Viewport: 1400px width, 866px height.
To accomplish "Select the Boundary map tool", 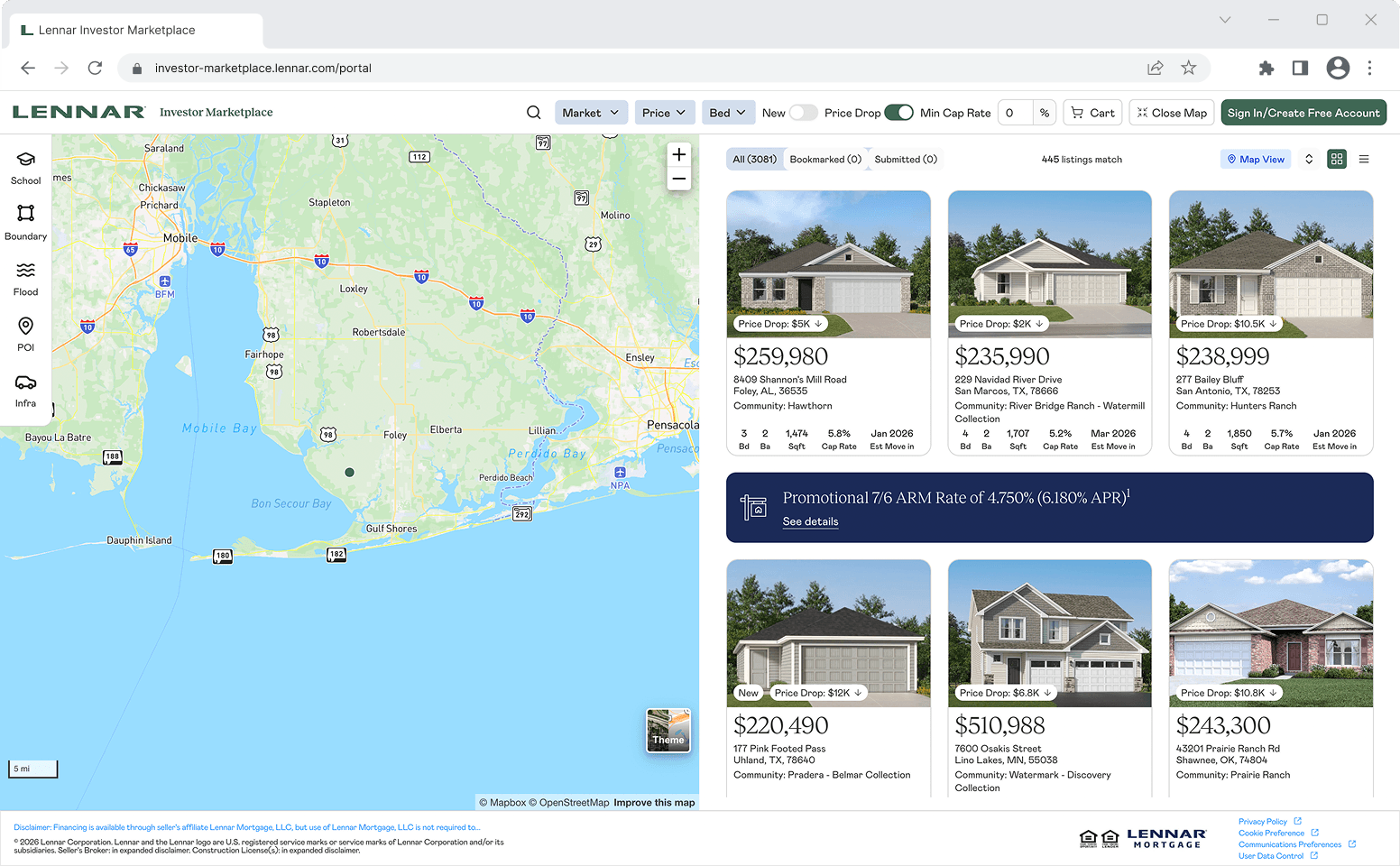I will 25,223.
